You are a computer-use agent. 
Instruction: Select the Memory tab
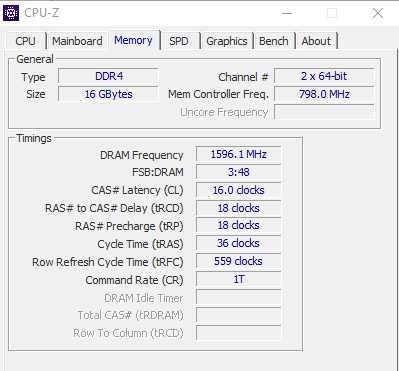click(133, 40)
